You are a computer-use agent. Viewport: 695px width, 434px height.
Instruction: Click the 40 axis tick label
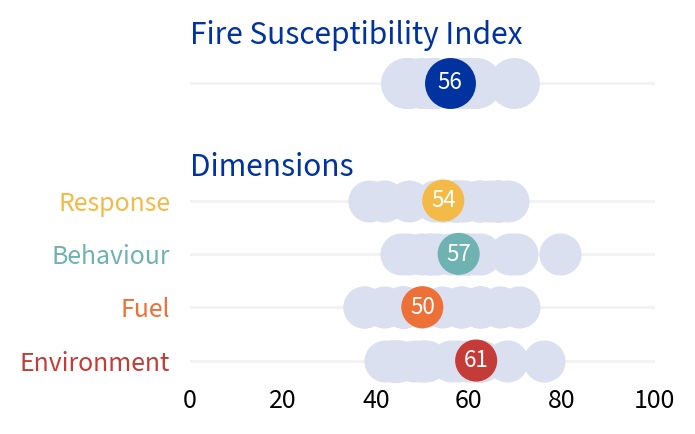[376, 400]
